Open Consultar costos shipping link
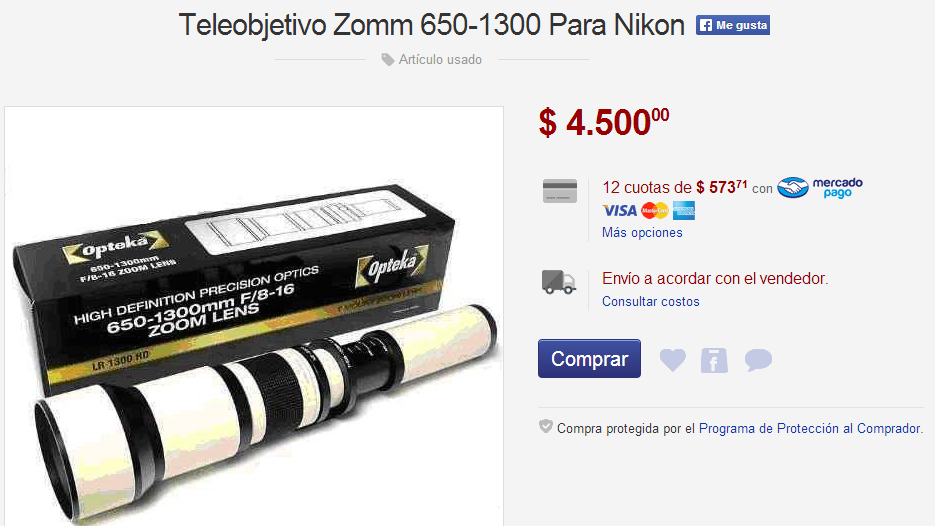 651,302
